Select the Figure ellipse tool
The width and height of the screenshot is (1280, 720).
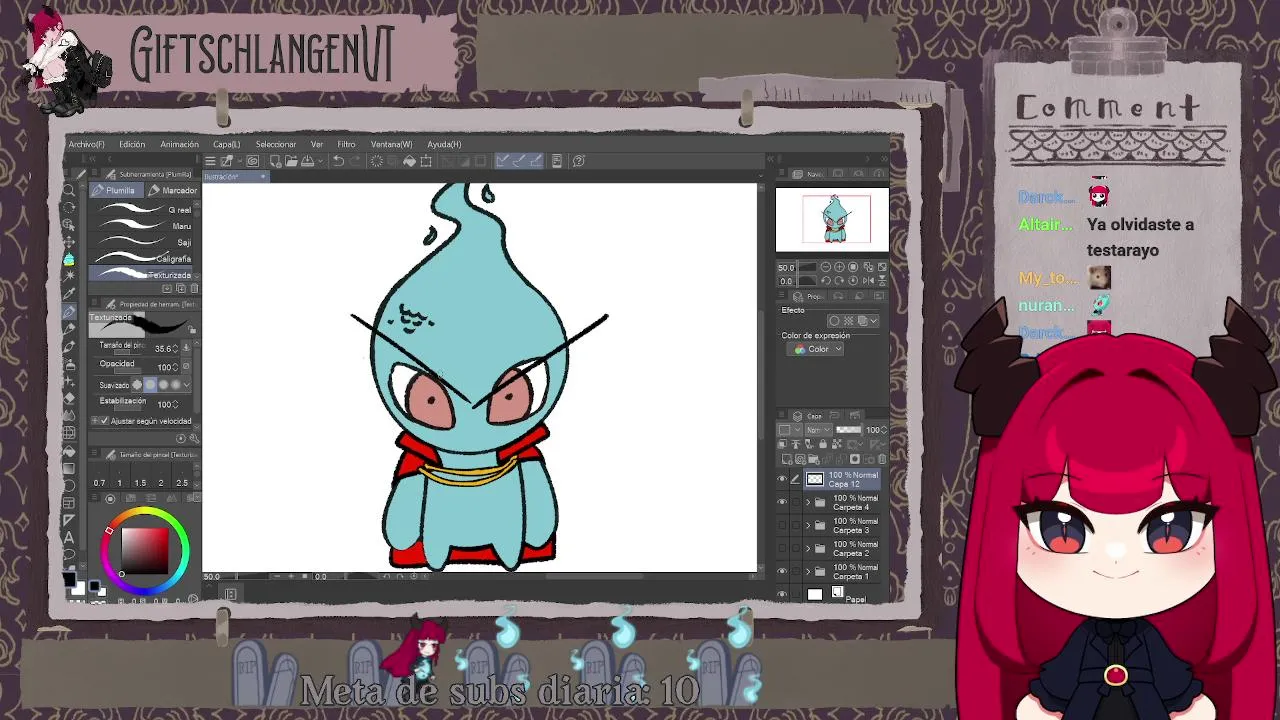[x=69, y=485]
